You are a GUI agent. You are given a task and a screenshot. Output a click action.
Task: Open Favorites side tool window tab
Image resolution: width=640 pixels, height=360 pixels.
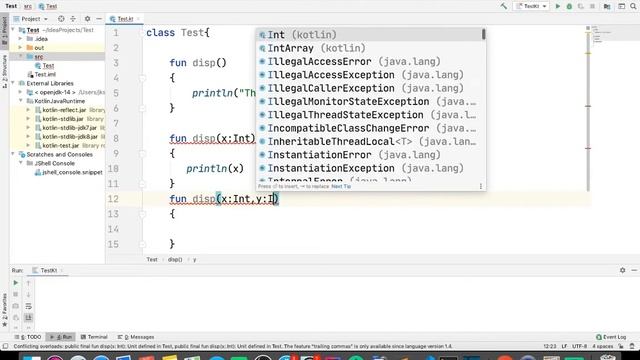point(4,310)
